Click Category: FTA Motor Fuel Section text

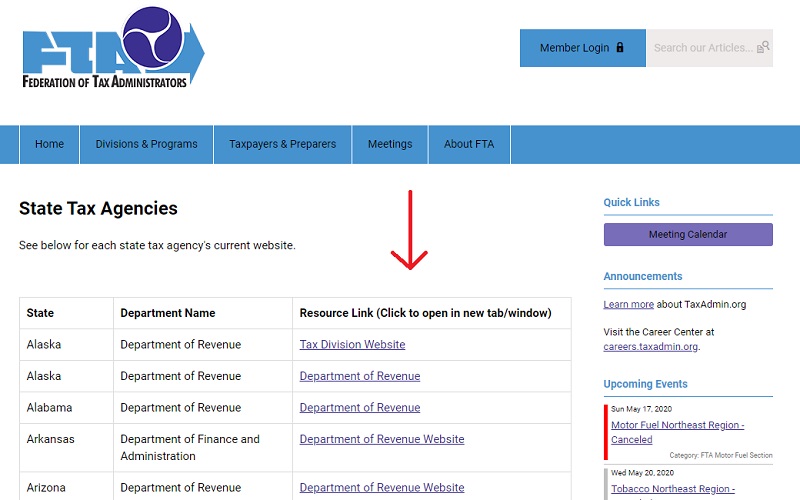(x=721, y=455)
